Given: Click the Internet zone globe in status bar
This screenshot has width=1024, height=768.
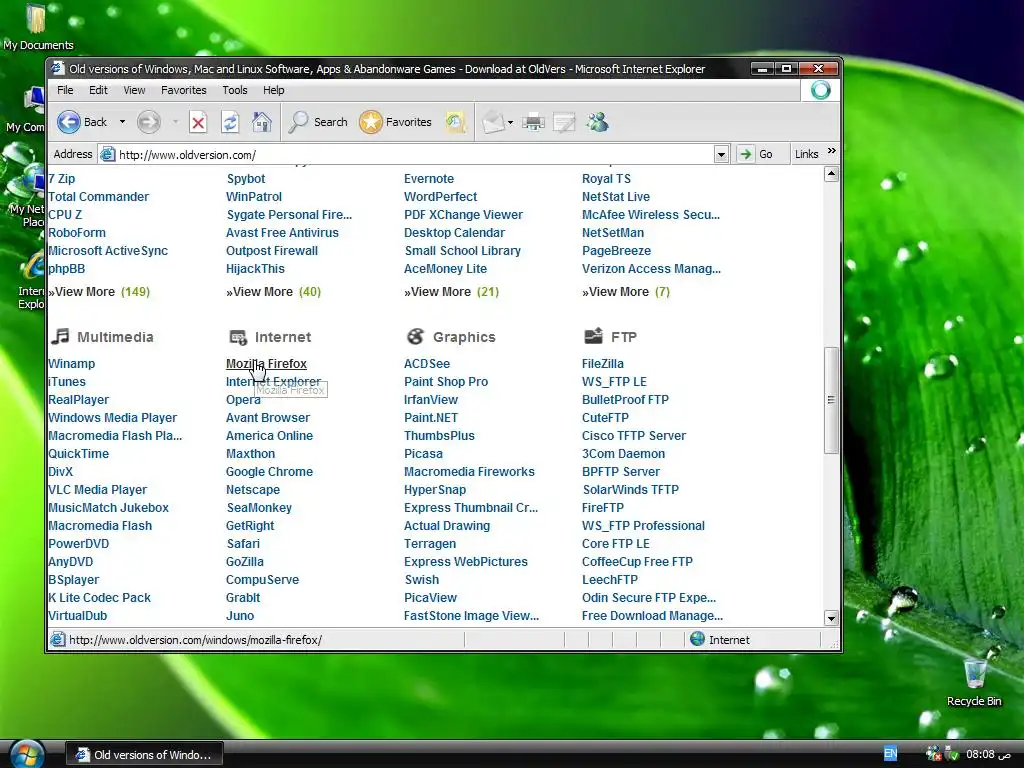Looking at the screenshot, I should (x=697, y=639).
